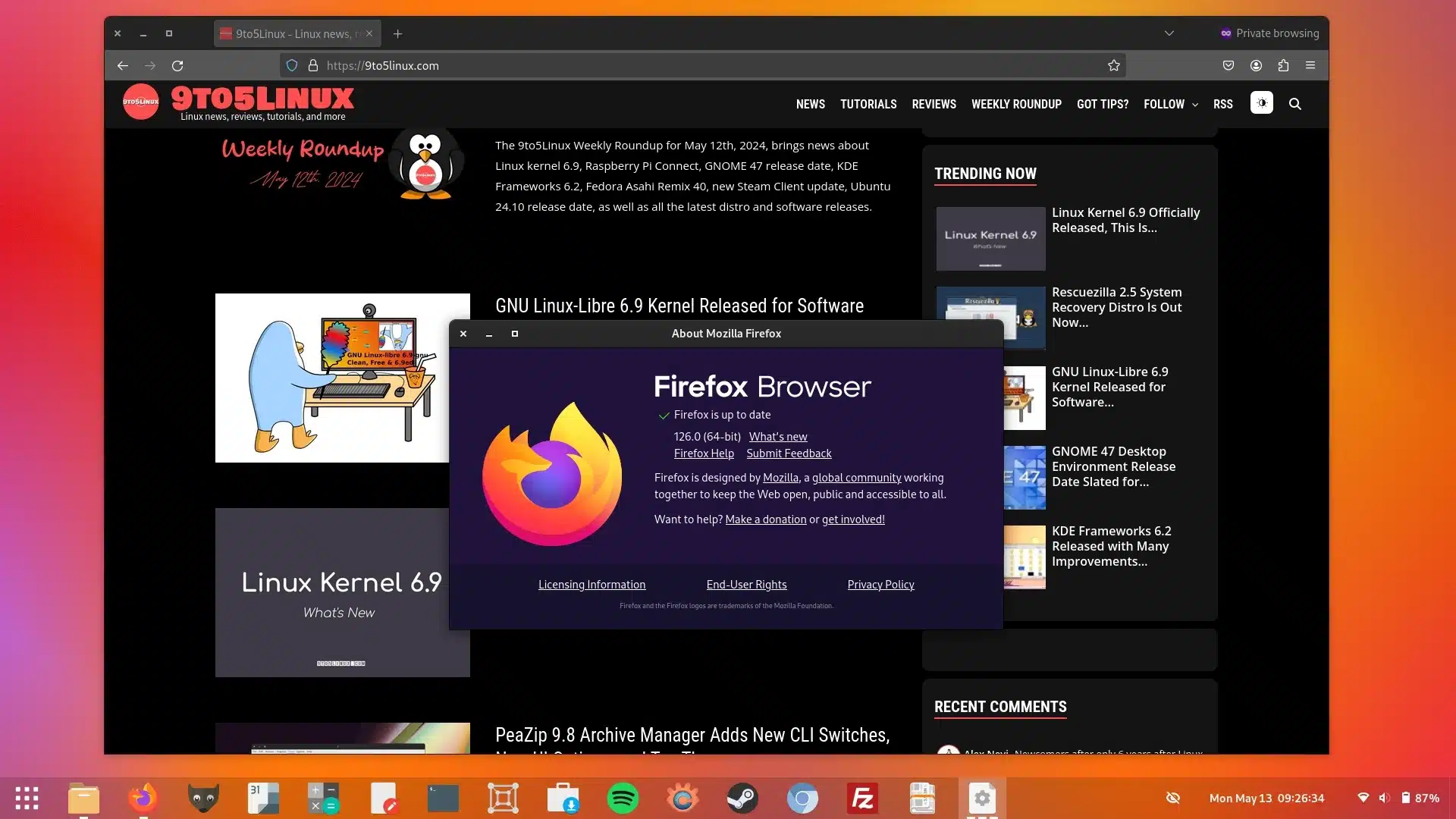Screen dimensions: 1456x819
Task: Click the Firefox reload page icon
Action: tap(177, 66)
